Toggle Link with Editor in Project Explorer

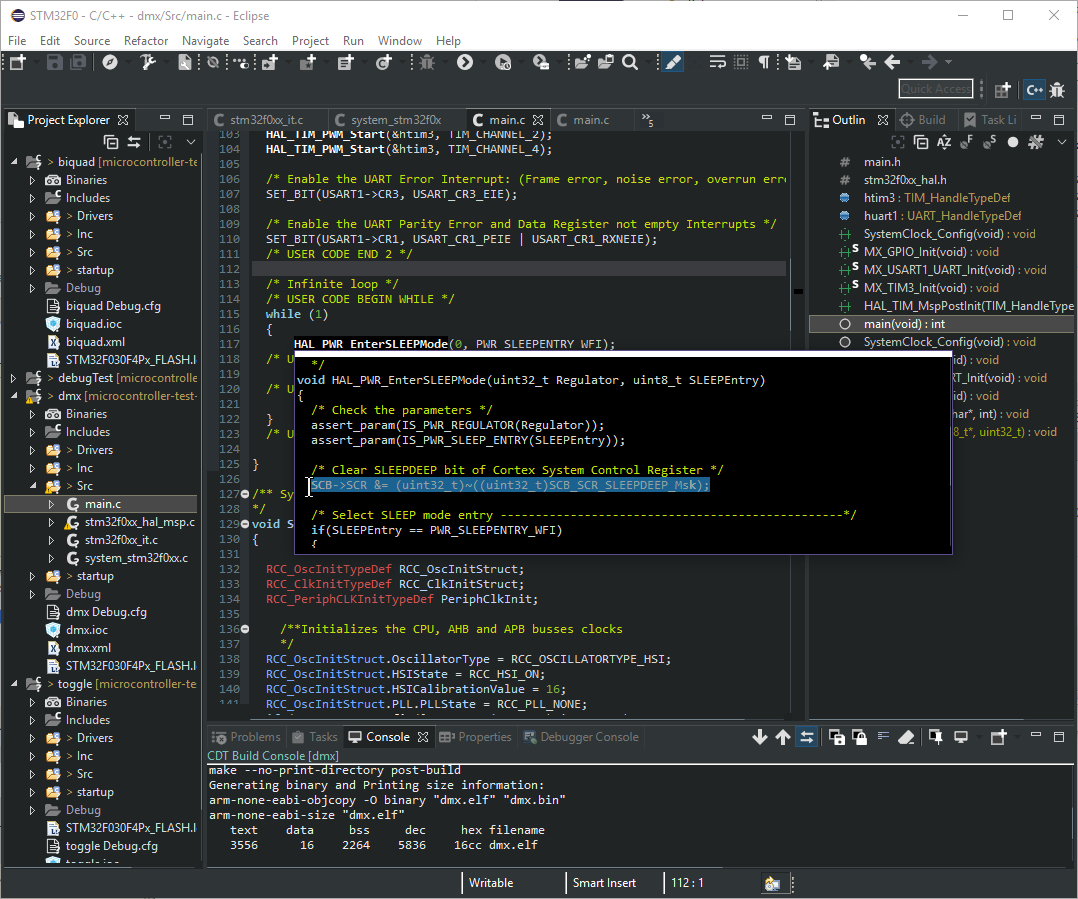point(134,142)
